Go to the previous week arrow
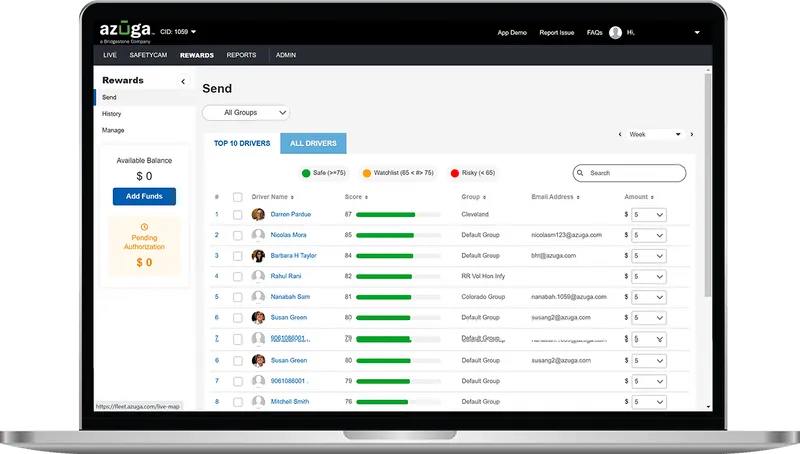Screen dimensions: 800x454 (622, 134)
